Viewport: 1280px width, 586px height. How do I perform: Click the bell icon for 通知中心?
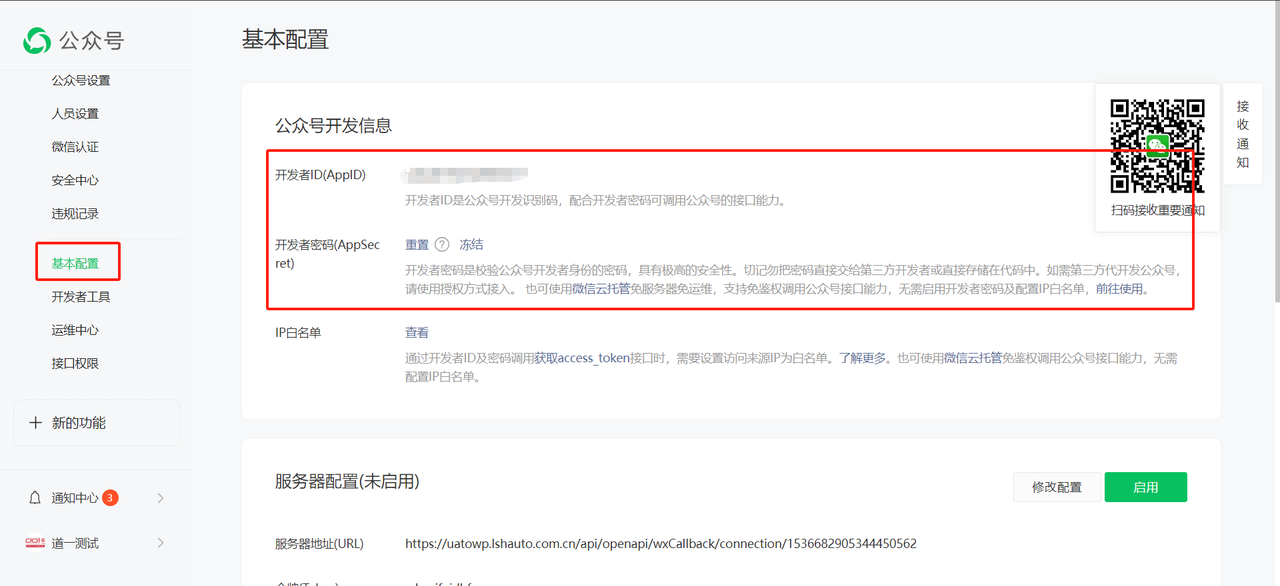35,498
